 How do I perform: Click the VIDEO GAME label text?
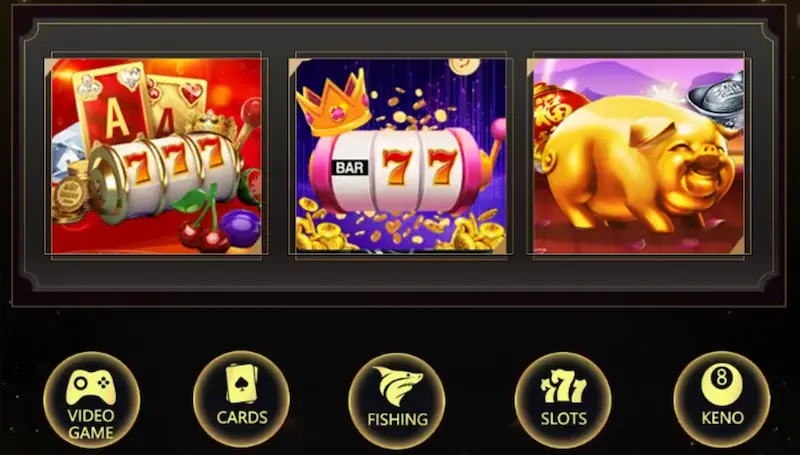91,424
